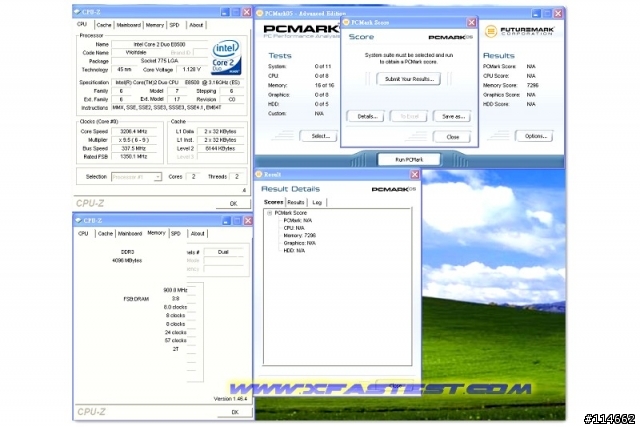The height and width of the screenshot is (427, 640).
Task: Open Details in PCMark Score dialog
Action: [365, 116]
